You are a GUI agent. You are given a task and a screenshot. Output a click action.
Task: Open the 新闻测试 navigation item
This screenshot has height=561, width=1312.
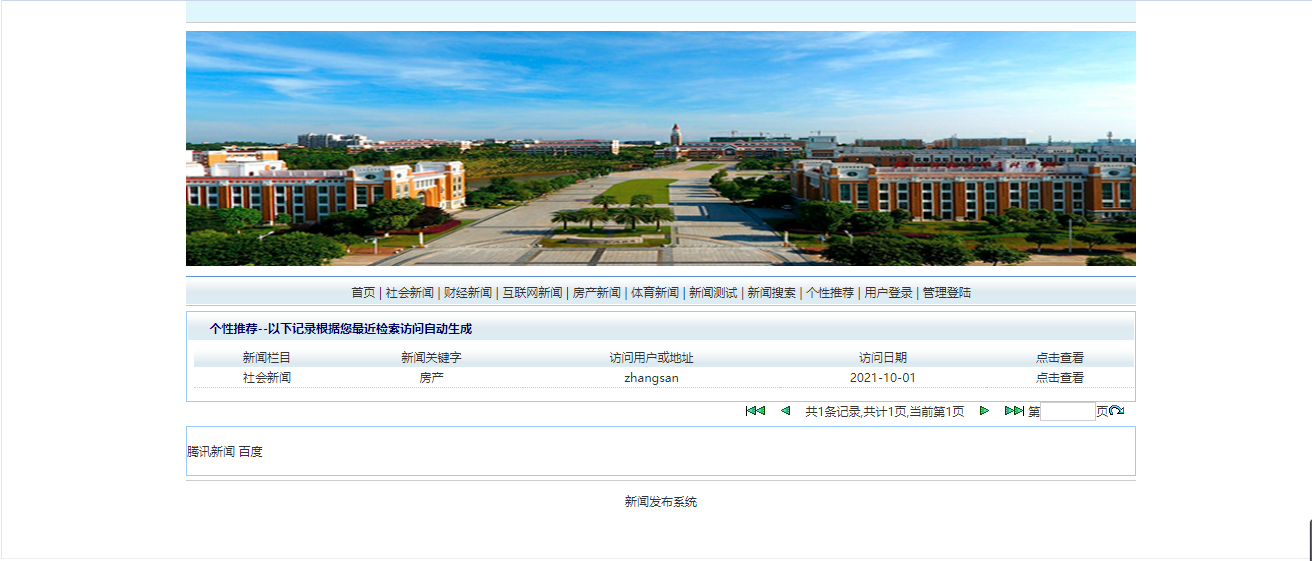(x=713, y=293)
